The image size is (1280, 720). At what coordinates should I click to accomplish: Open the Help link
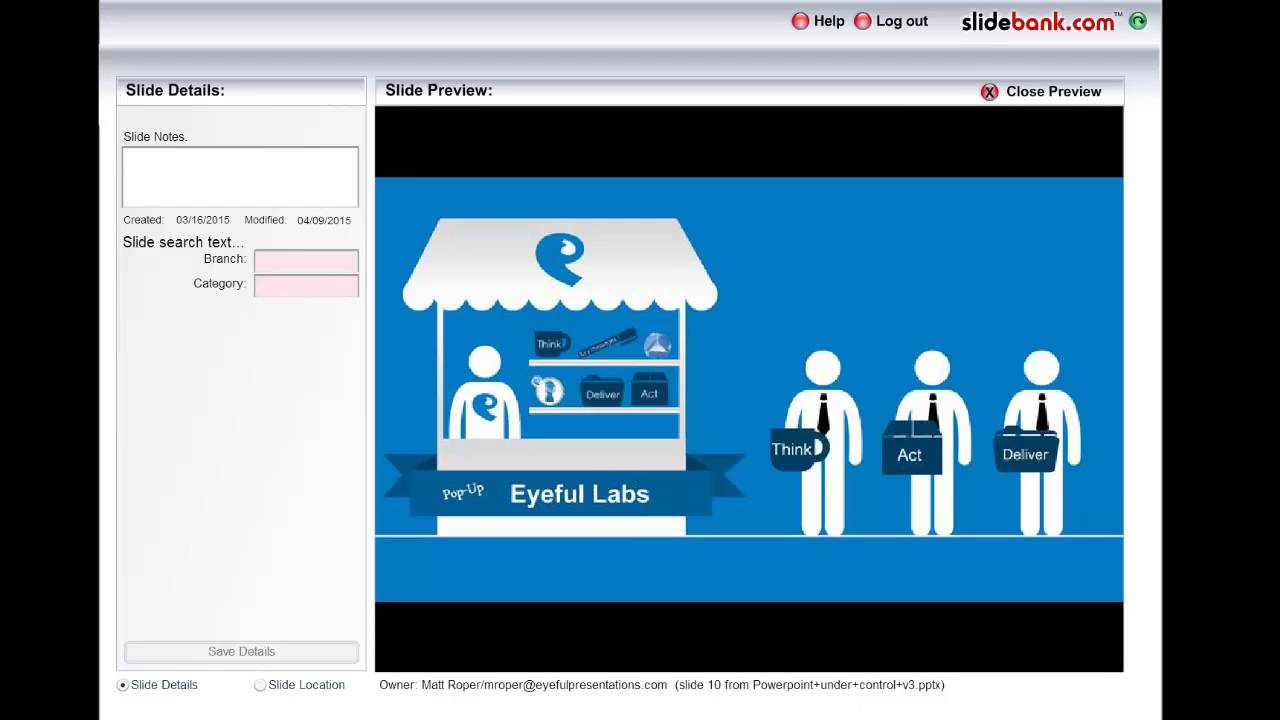(x=829, y=21)
